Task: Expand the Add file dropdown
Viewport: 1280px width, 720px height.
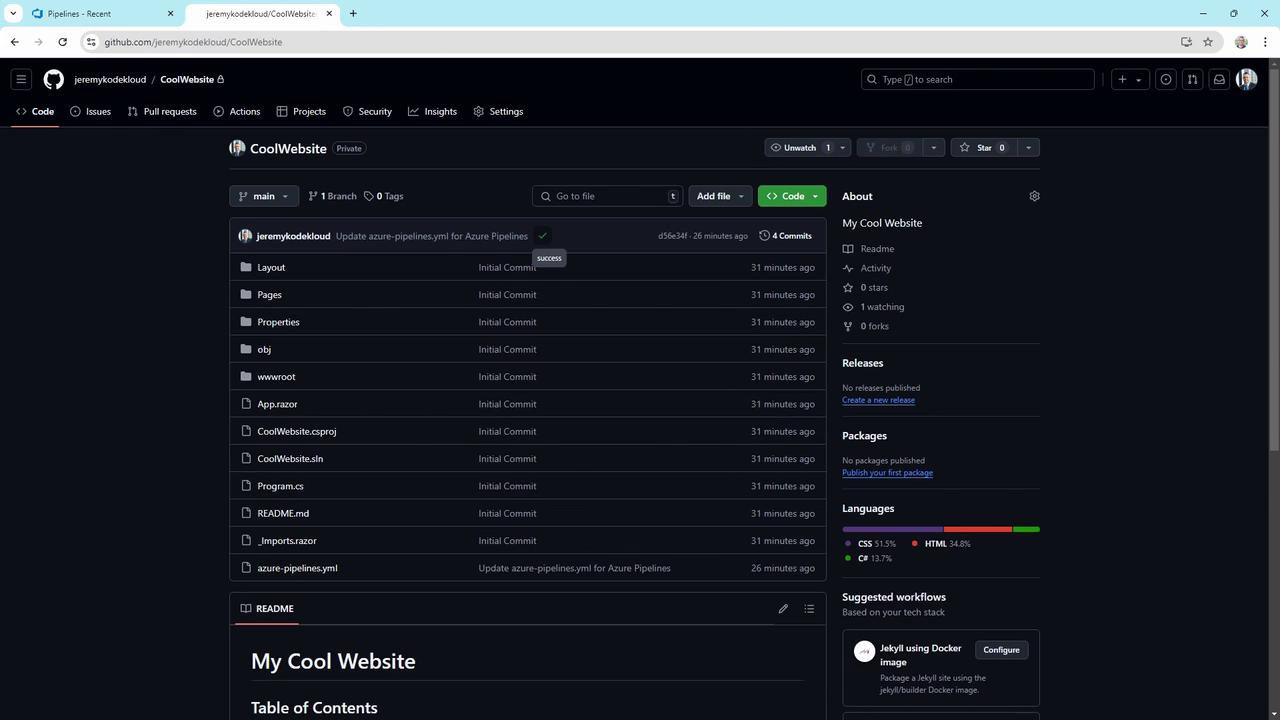Action: pyautogui.click(x=720, y=196)
